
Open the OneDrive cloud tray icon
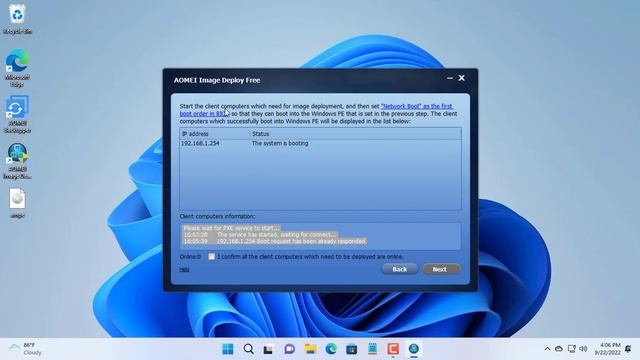click(x=559, y=349)
